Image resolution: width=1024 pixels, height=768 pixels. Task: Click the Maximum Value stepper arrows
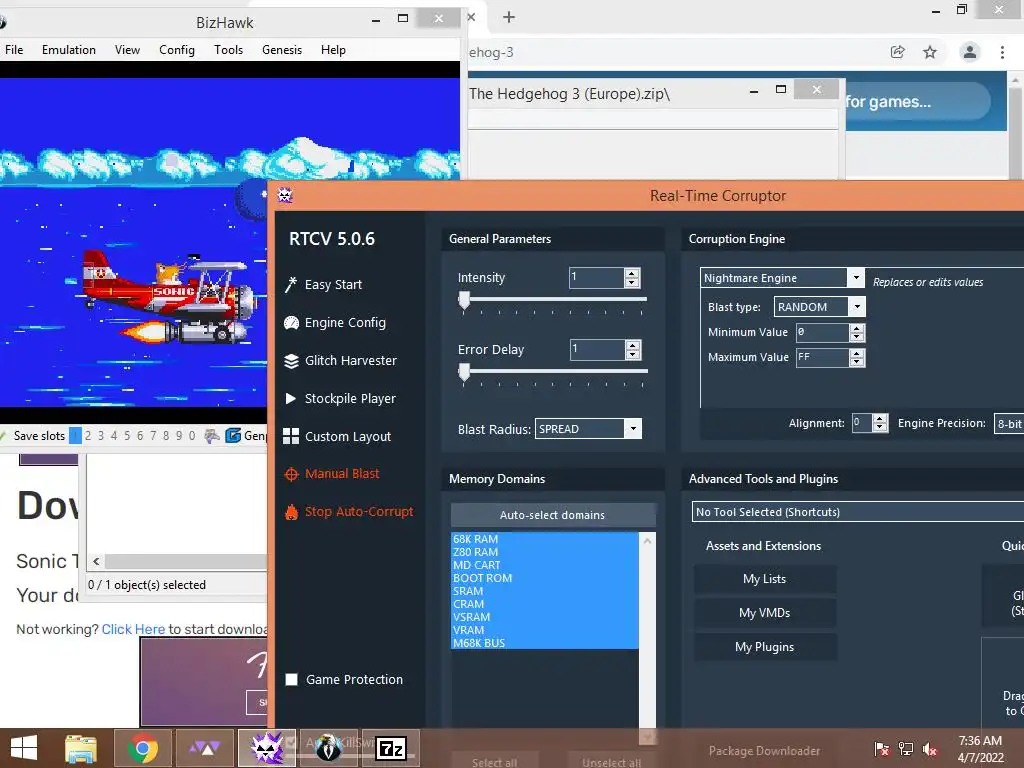click(857, 357)
